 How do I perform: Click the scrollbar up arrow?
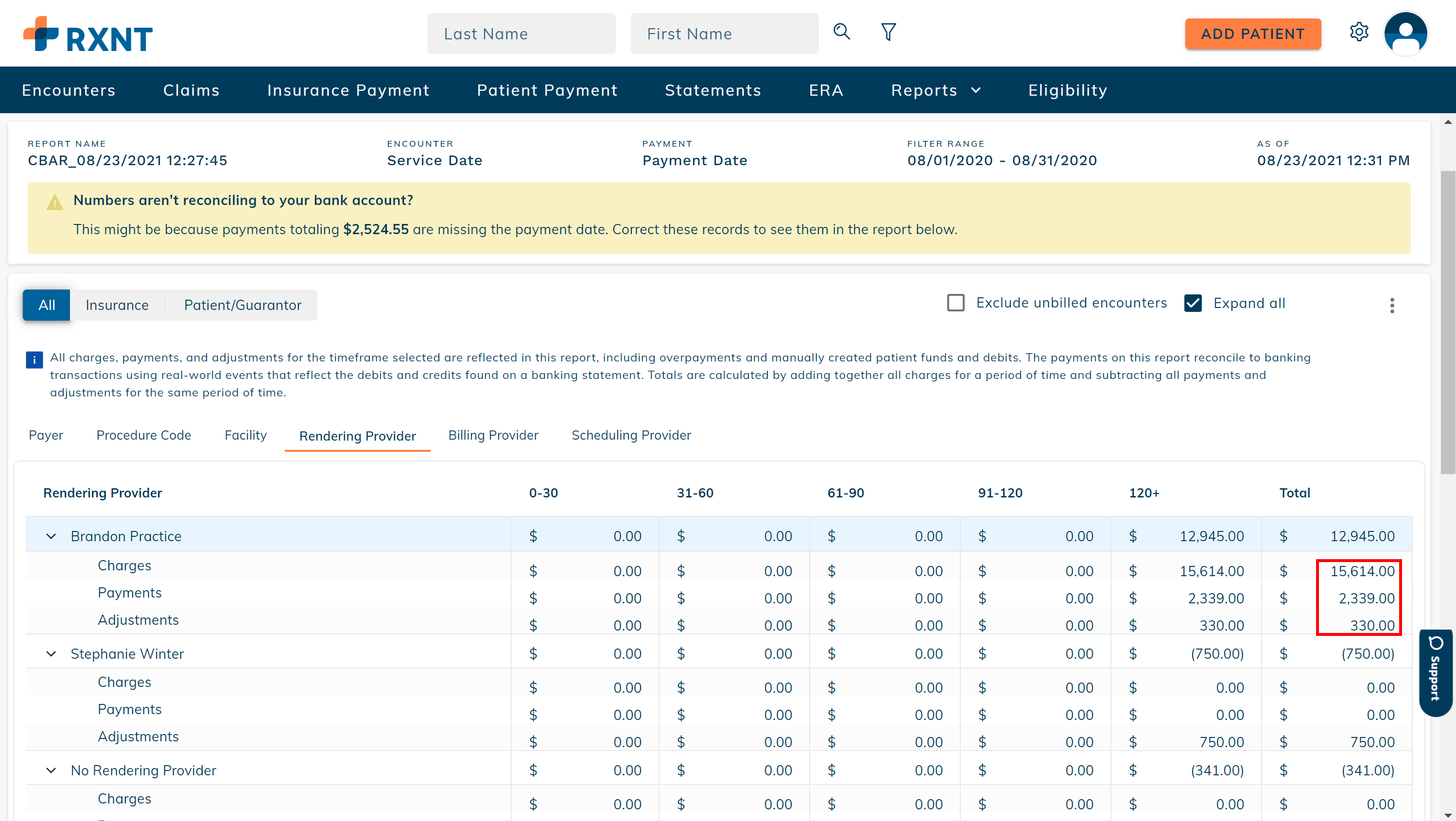click(x=1448, y=121)
